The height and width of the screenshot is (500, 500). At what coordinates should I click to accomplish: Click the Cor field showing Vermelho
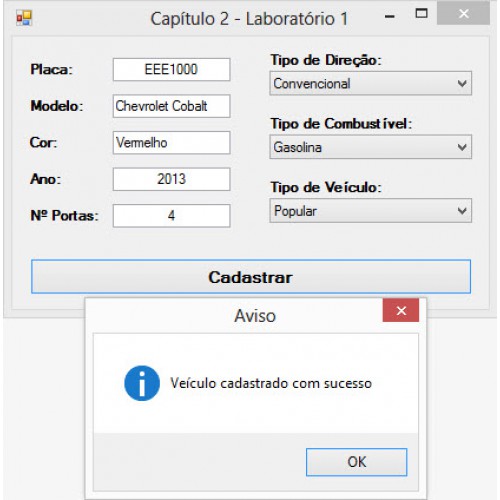(x=171, y=143)
